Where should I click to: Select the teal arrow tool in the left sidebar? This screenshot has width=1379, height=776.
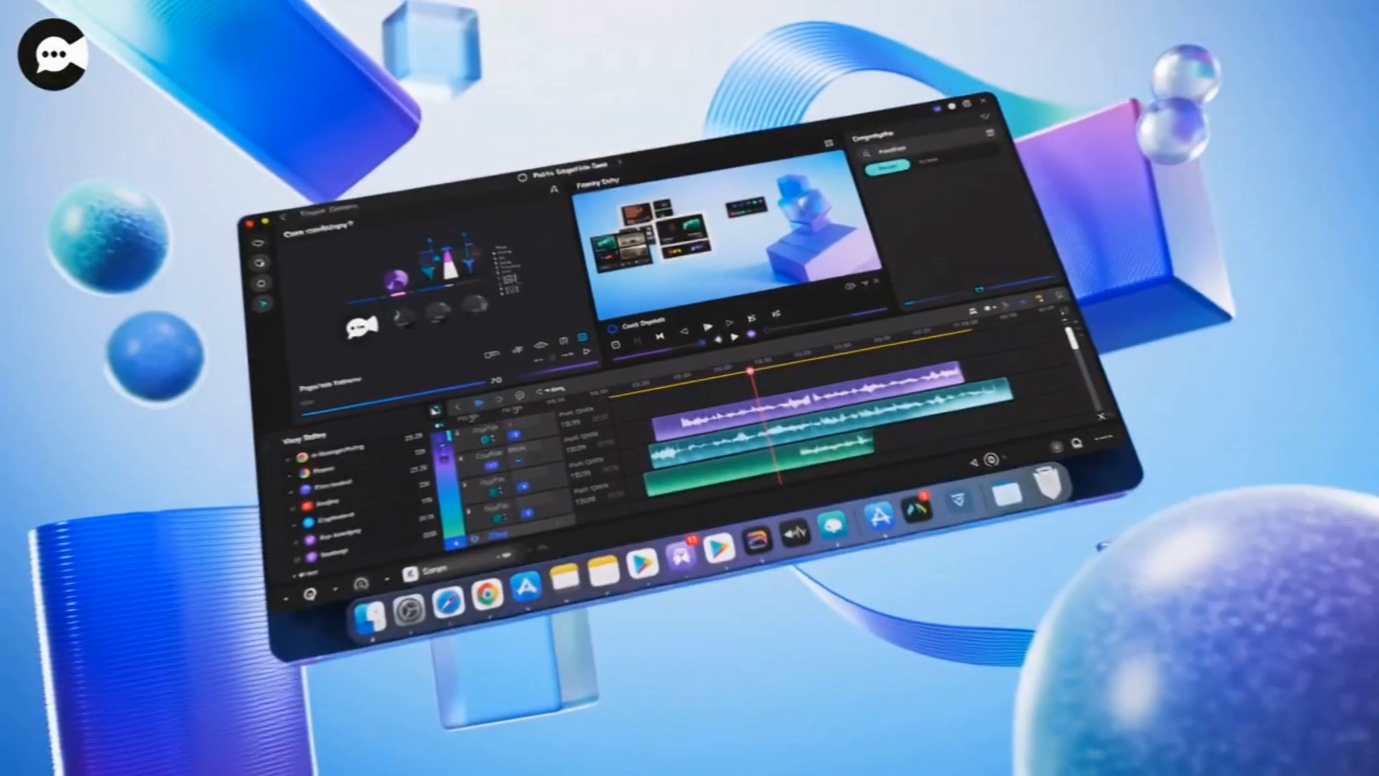pos(264,303)
